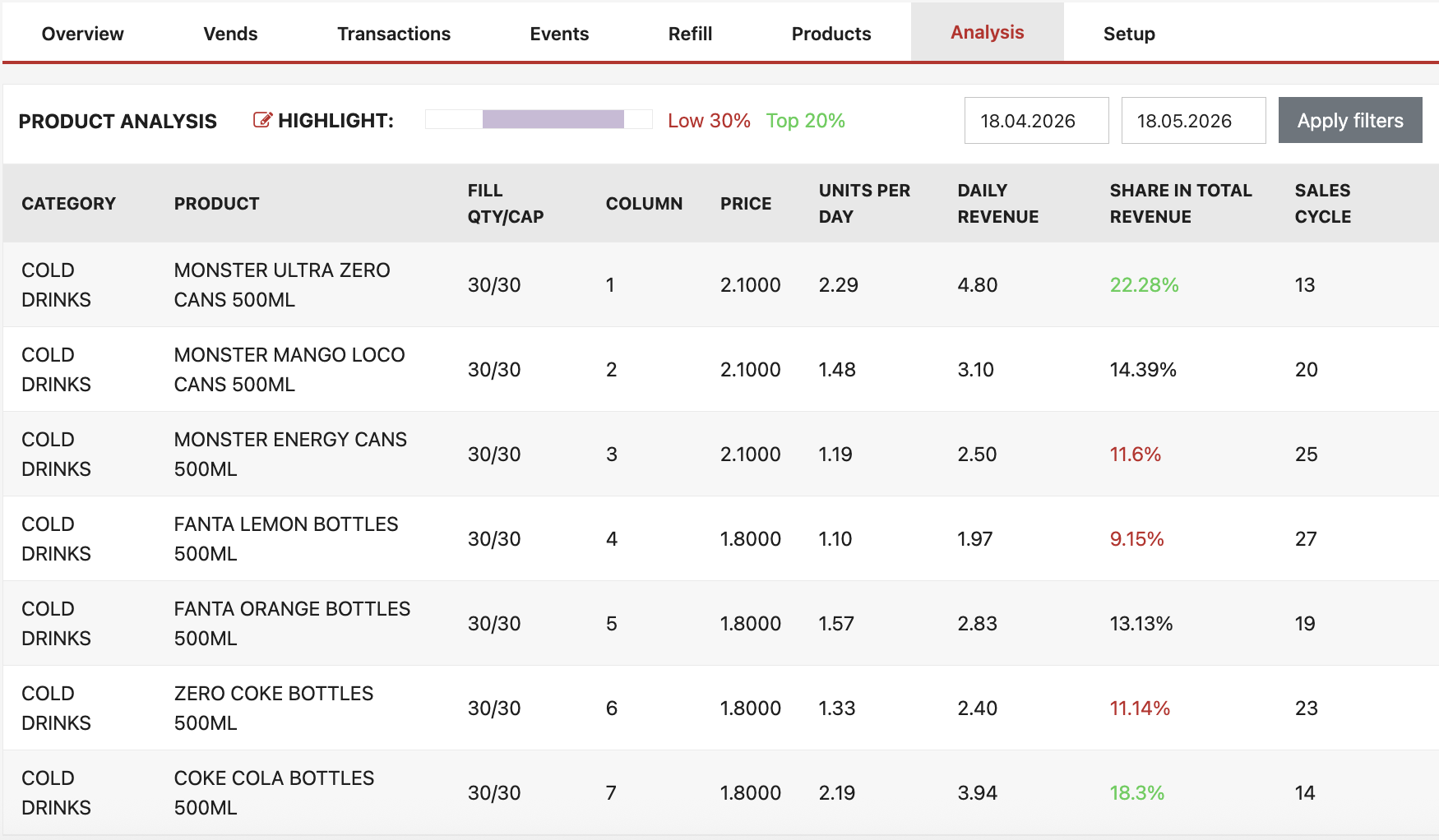This screenshot has width=1439, height=840.
Task: Click the 13.13% revenue share value
Action: click(1141, 624)
